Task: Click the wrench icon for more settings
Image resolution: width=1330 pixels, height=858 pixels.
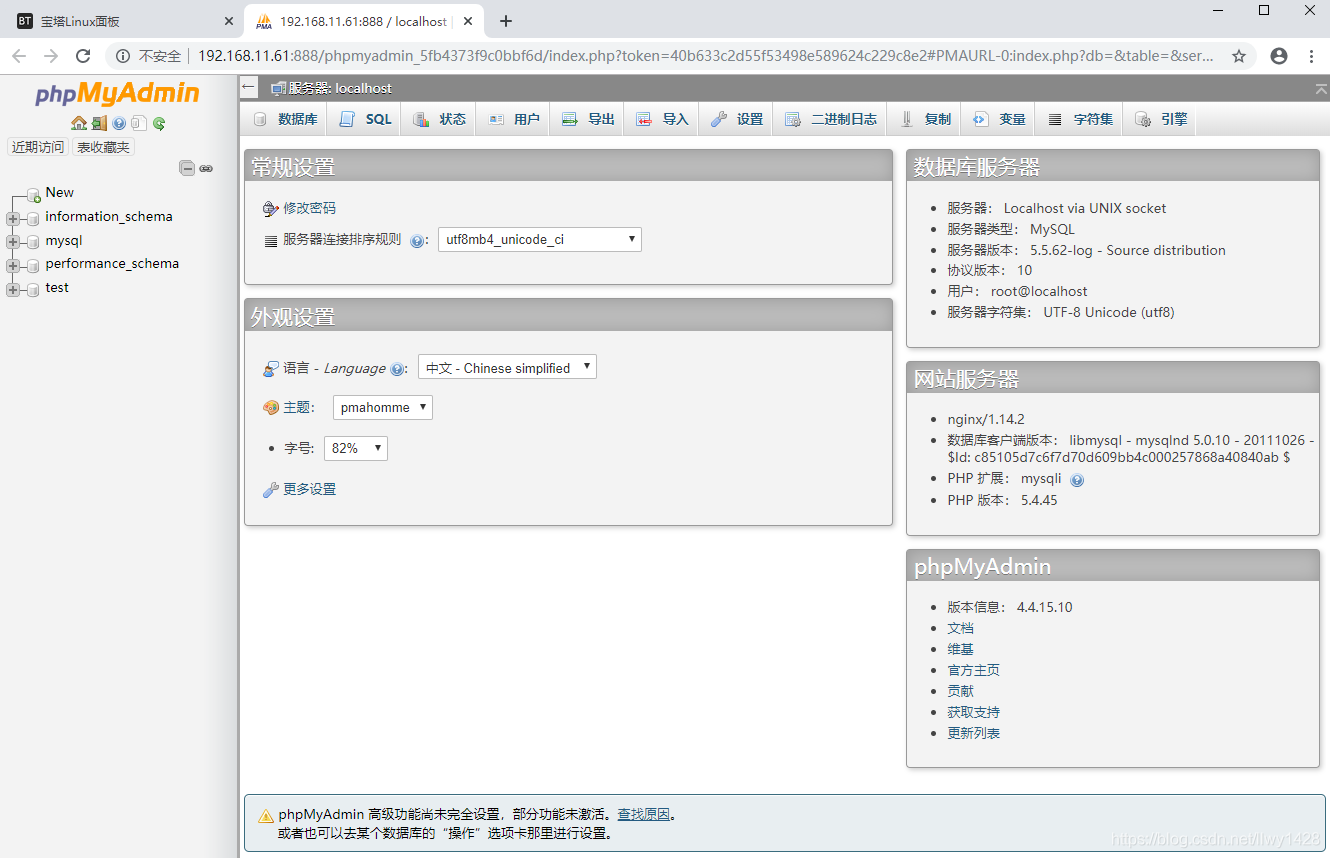Action: click(270, 490)
